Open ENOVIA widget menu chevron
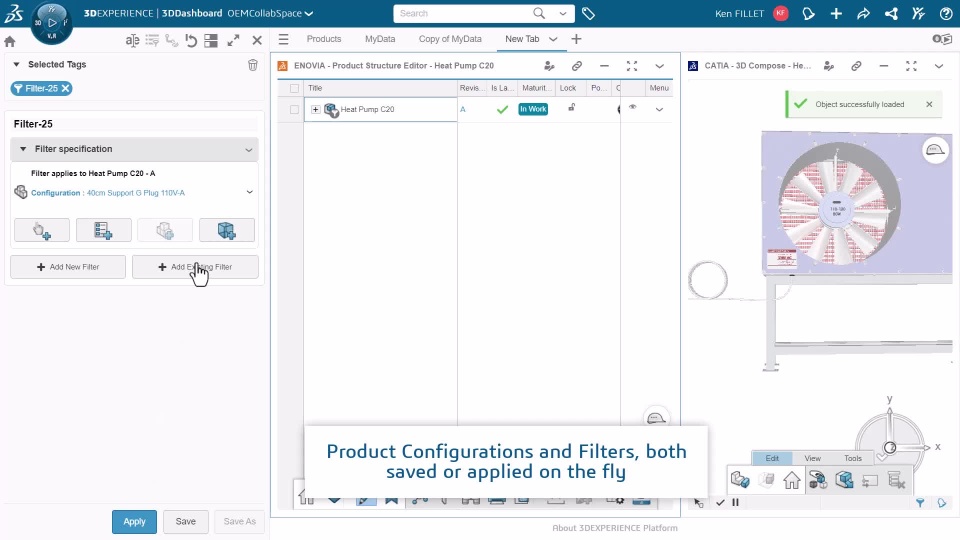 click(x=659, y=66)
